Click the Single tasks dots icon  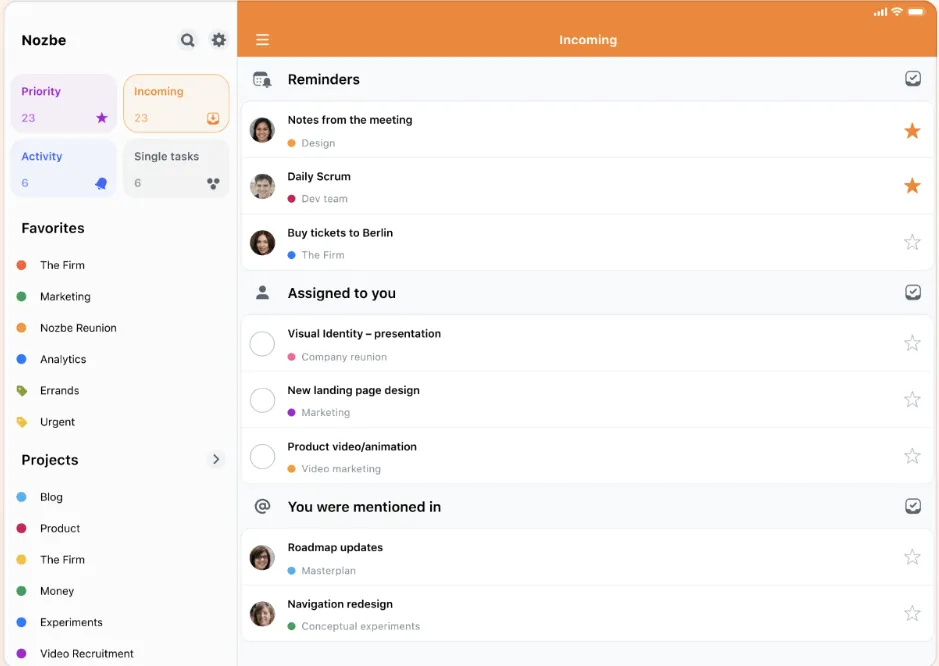click(213, 183)
